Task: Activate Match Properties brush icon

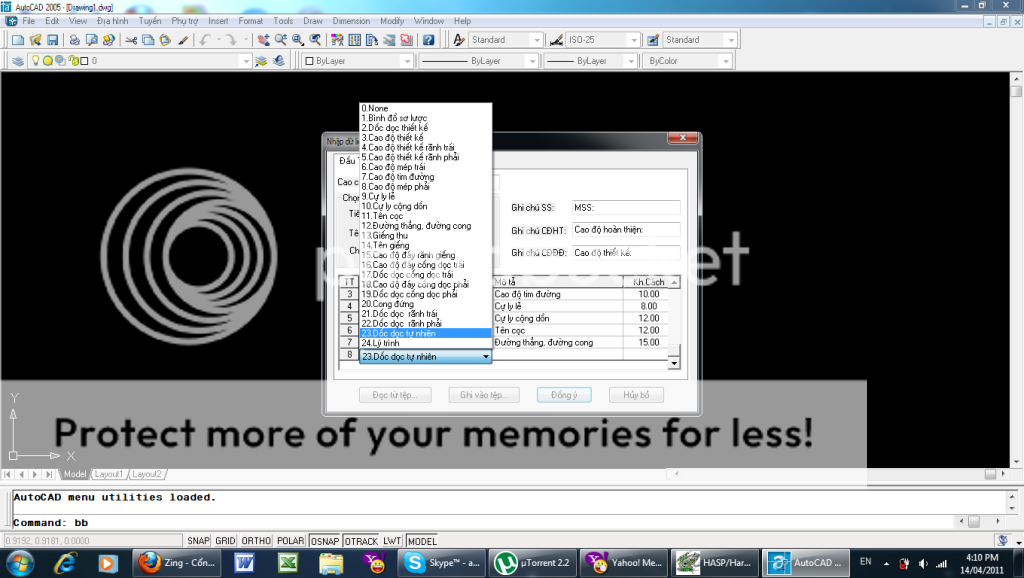Action: (183, 40)
